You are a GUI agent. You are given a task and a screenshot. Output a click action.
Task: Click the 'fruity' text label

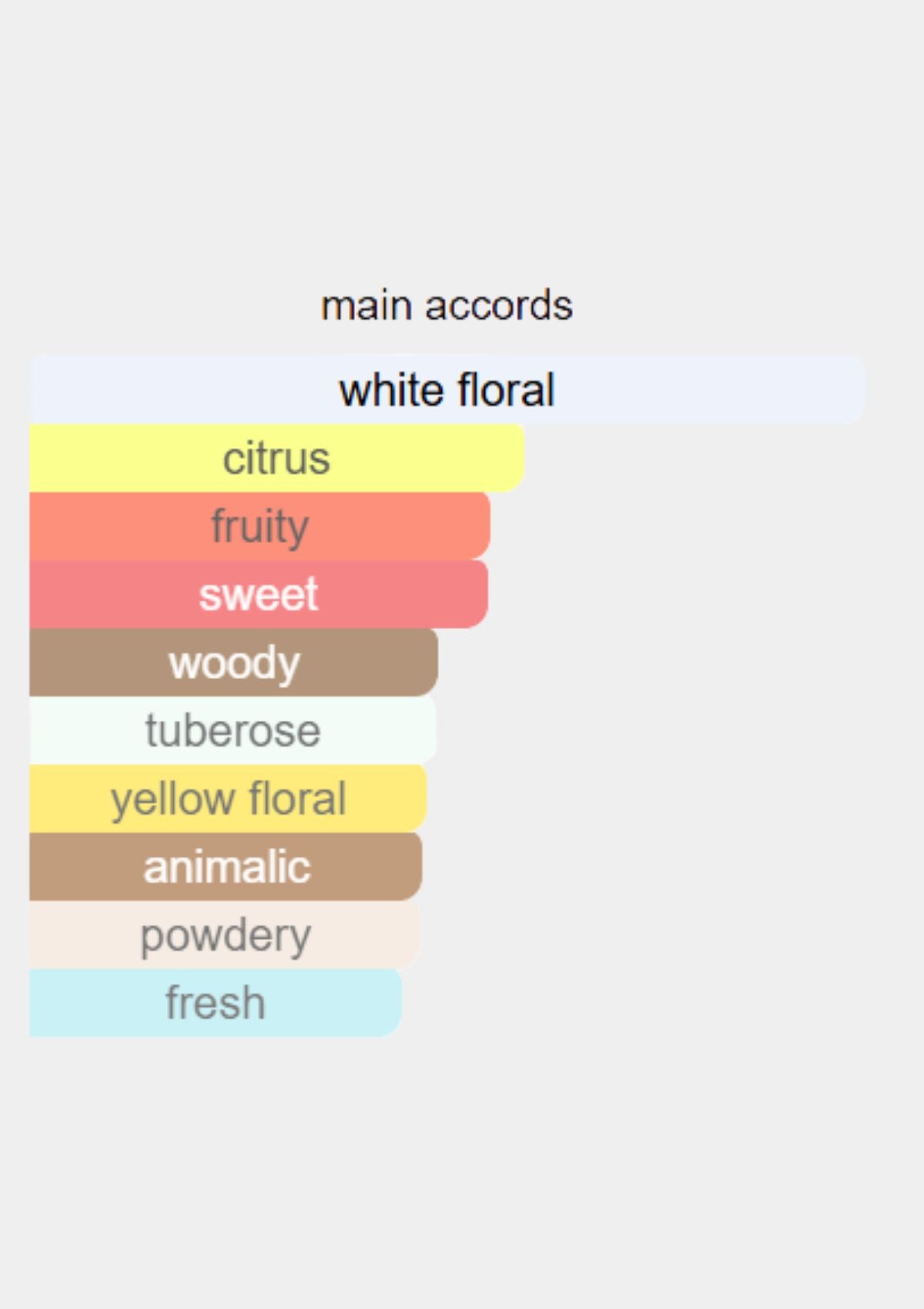pyautogui.click(x=260, y=526)
